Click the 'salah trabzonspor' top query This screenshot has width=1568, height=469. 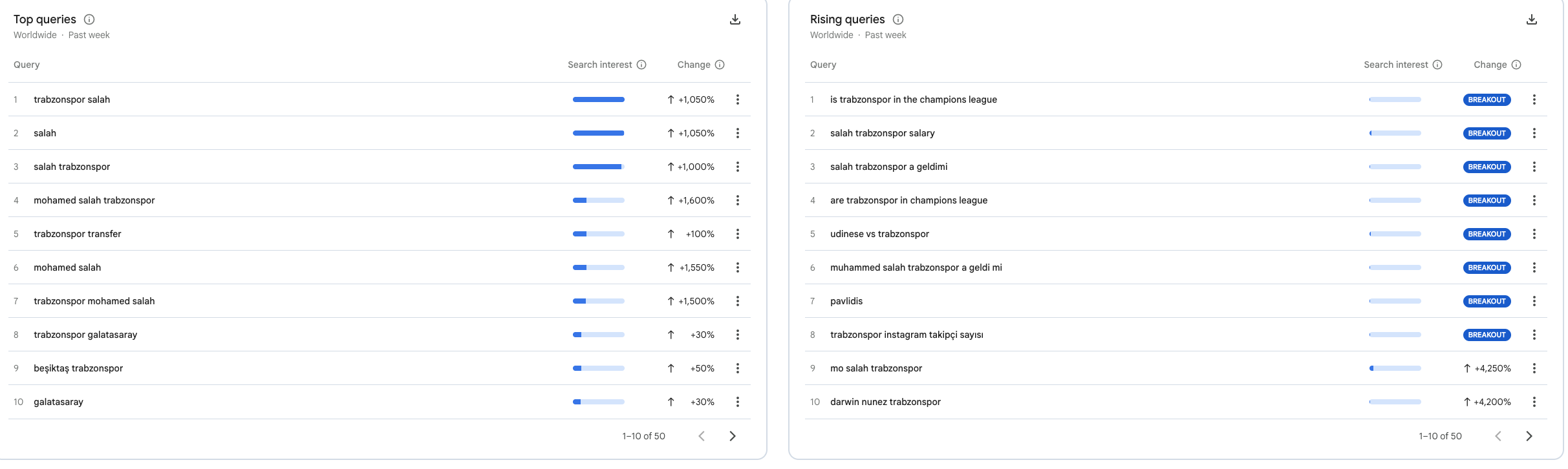(72, 167)
